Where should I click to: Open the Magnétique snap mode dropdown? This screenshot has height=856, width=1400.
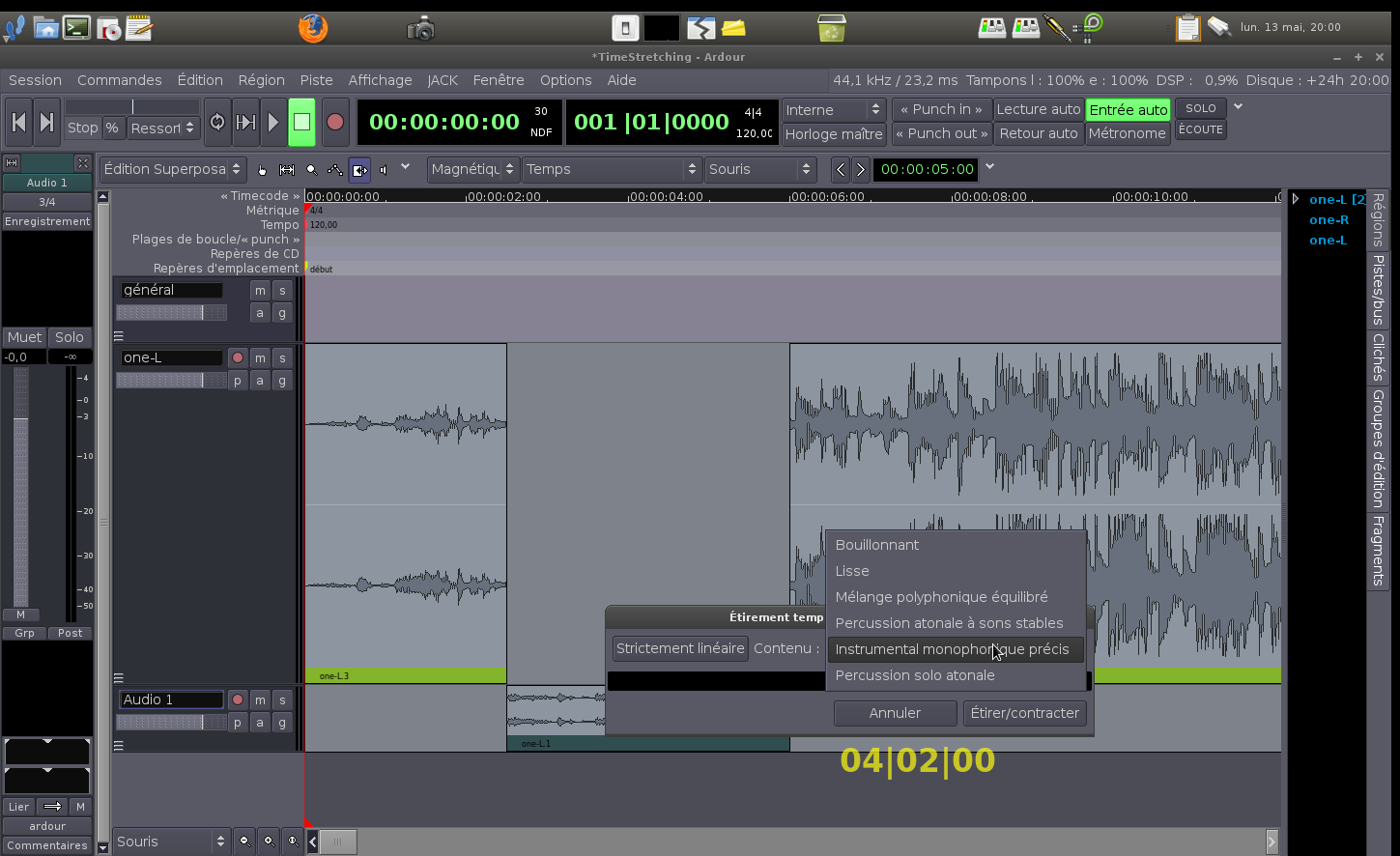[x=472, y=169]
